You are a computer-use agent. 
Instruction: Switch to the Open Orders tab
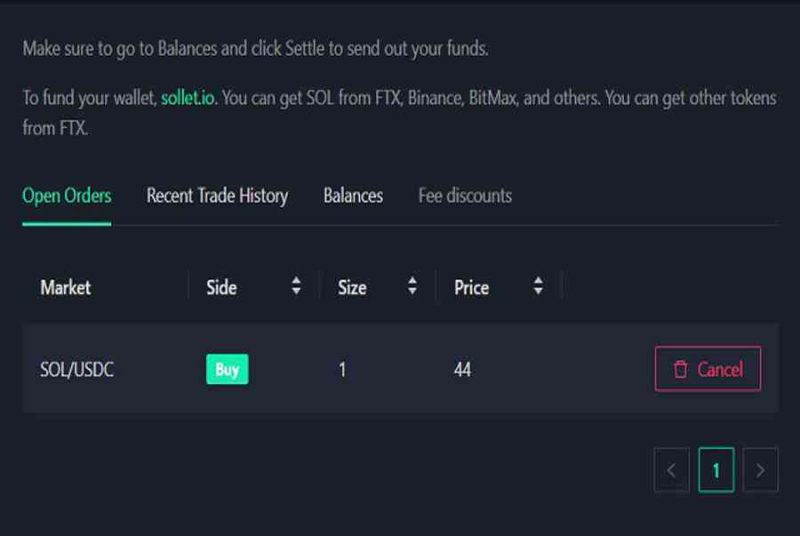[x=67, y=196]
